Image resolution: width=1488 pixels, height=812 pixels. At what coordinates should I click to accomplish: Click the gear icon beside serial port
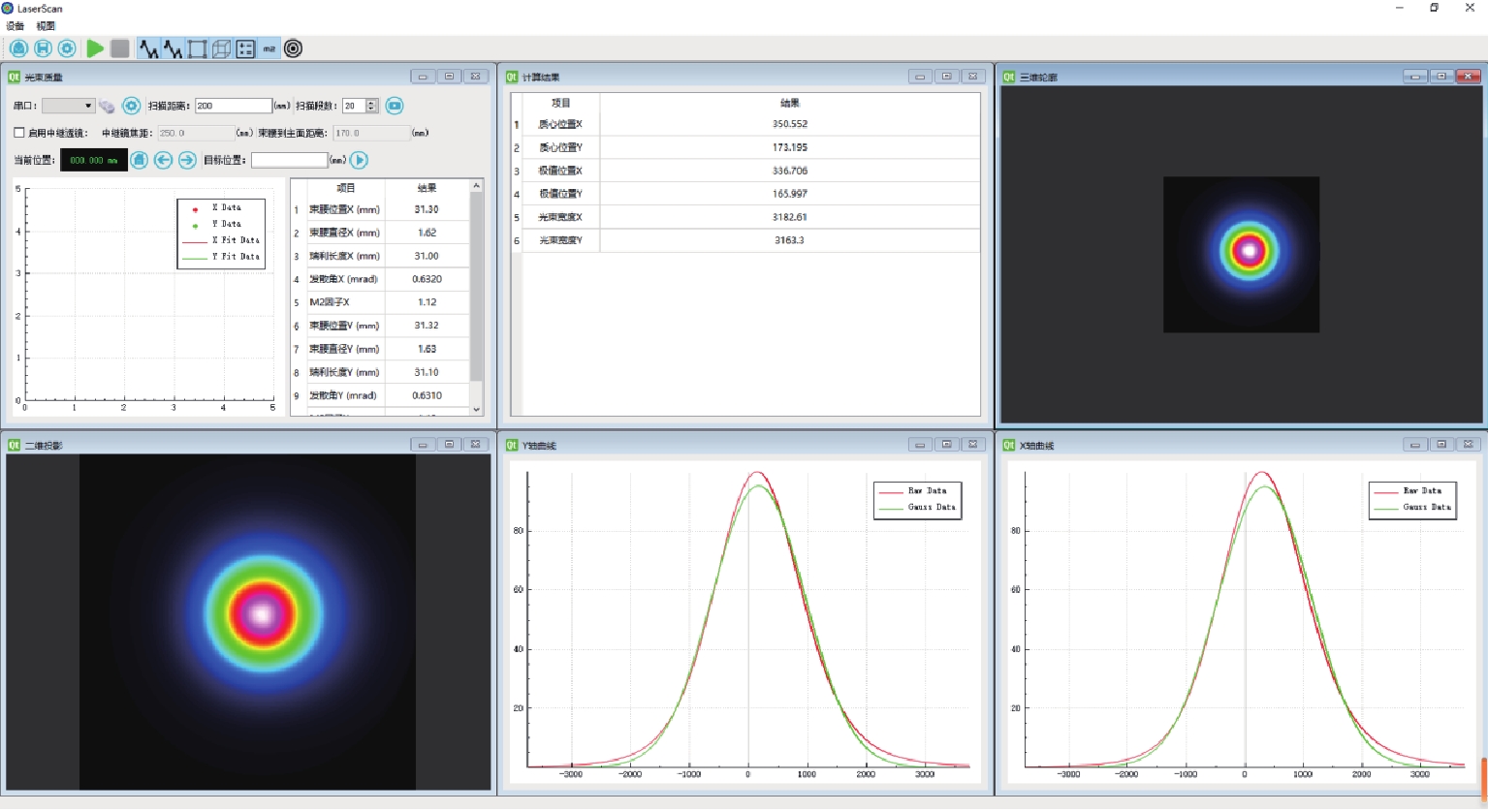[131, 106]
